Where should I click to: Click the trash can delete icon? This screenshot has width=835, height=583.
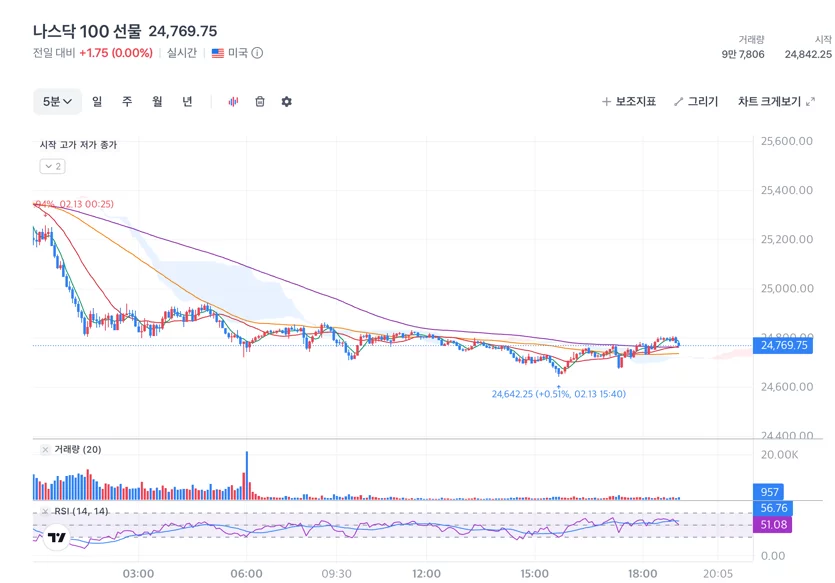(x=260, y=102)
